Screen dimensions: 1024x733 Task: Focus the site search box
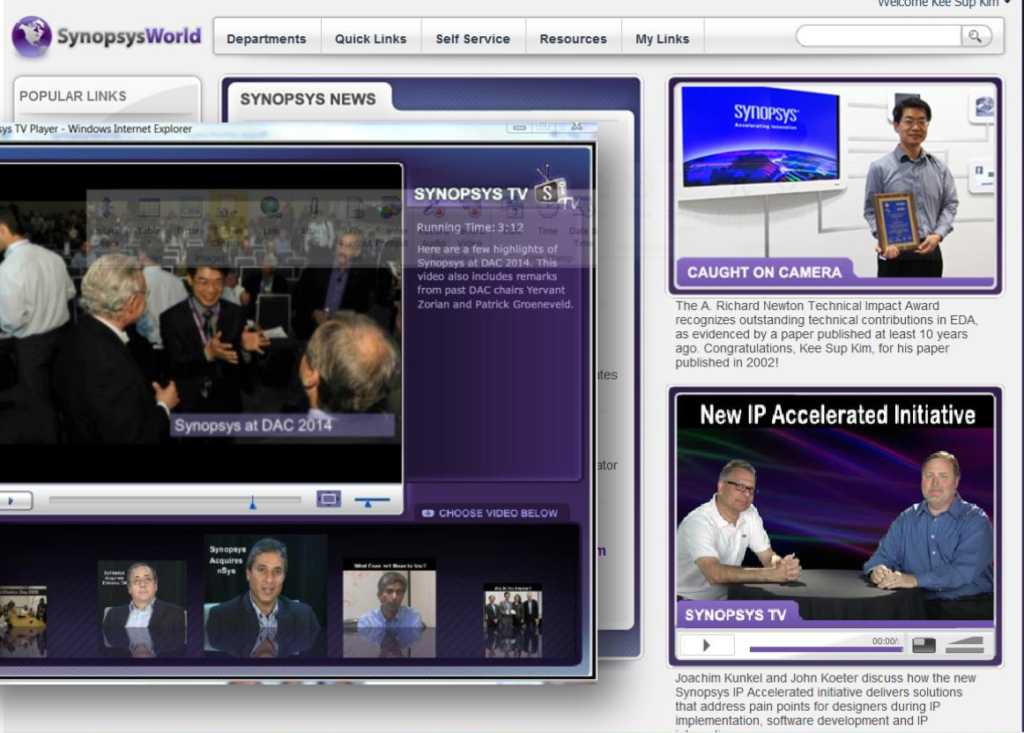pos(878,36)
